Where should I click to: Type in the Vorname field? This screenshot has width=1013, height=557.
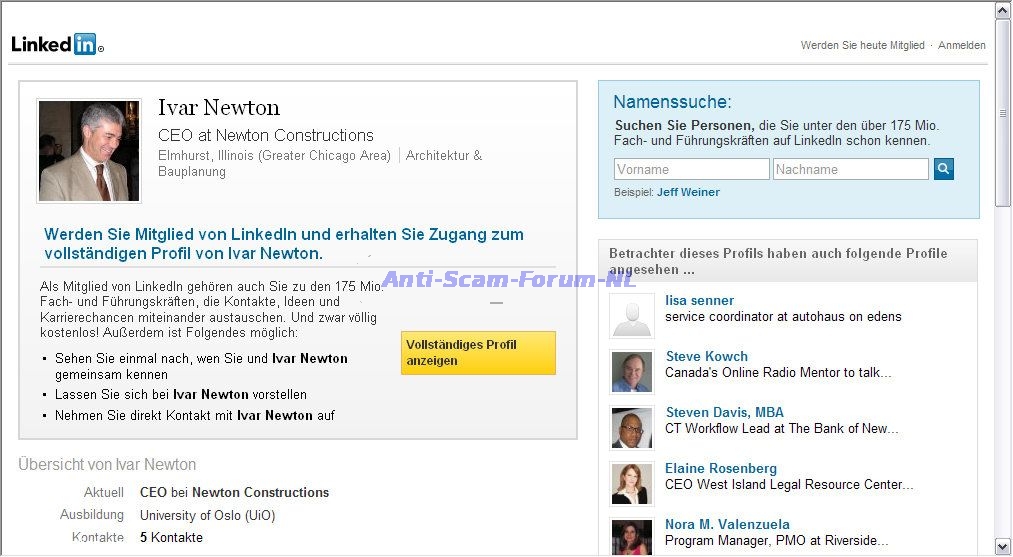(x=691, y=169)
